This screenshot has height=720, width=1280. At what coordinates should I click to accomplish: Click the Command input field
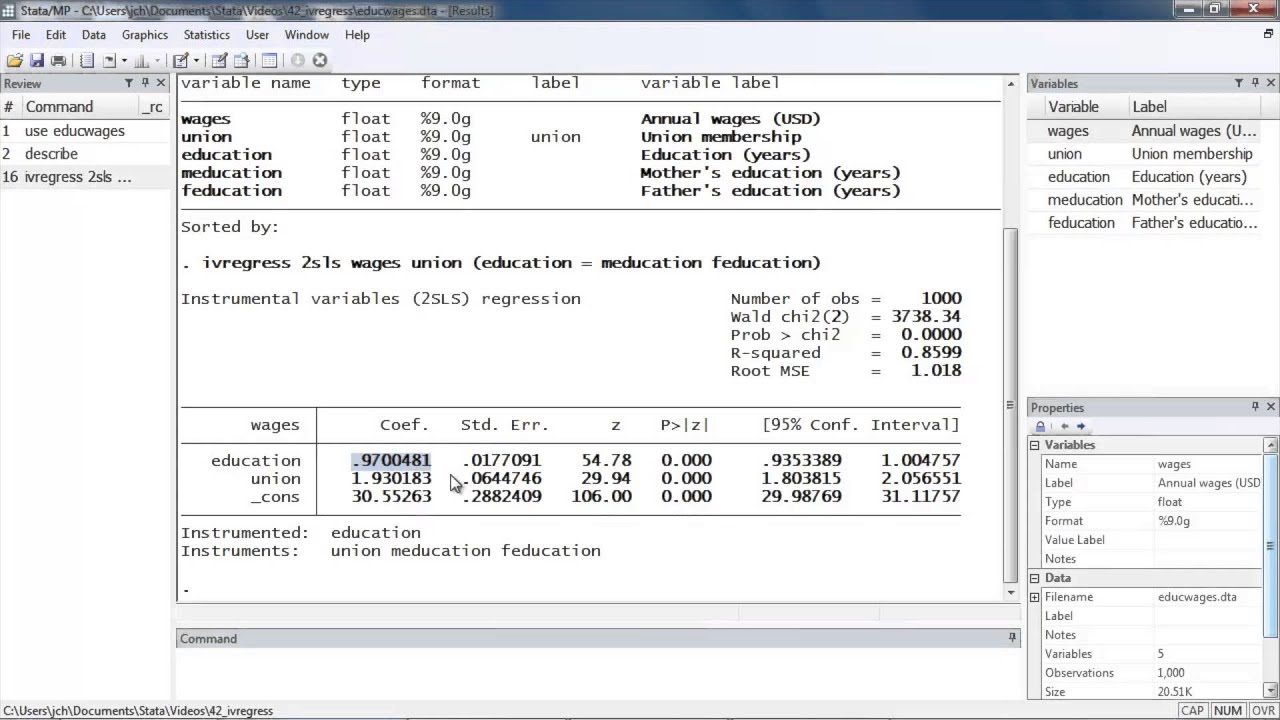[x=598, y=674]
